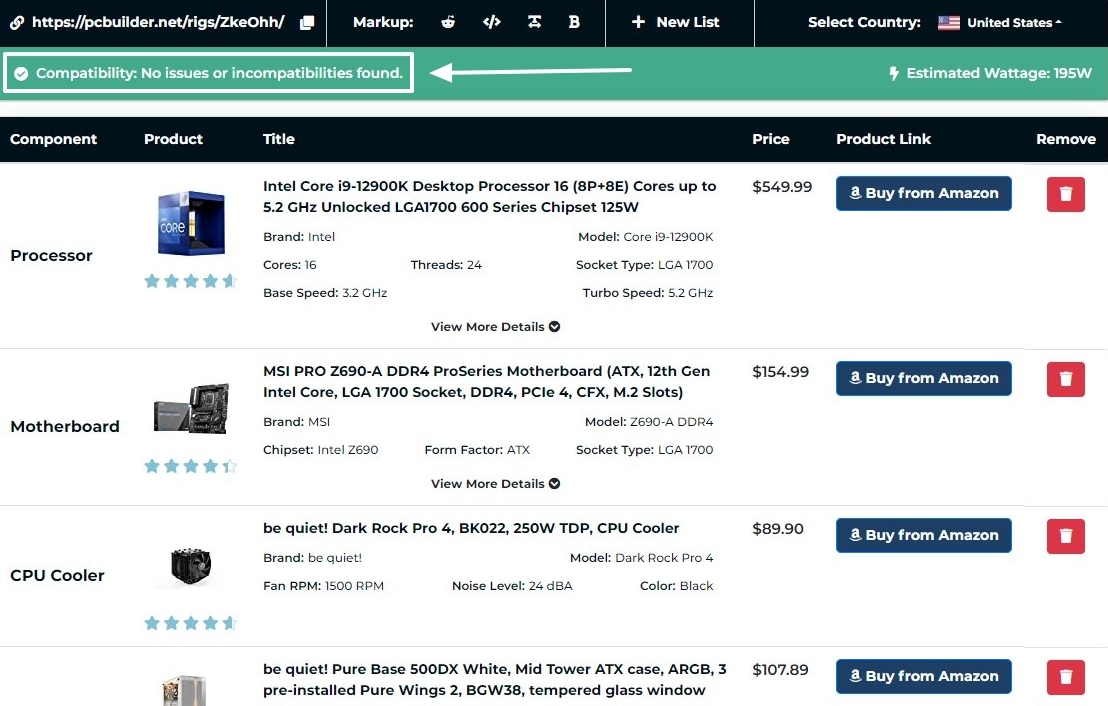Create a New List
This screenshot has width=1108, height=706.
click(676, 22)
